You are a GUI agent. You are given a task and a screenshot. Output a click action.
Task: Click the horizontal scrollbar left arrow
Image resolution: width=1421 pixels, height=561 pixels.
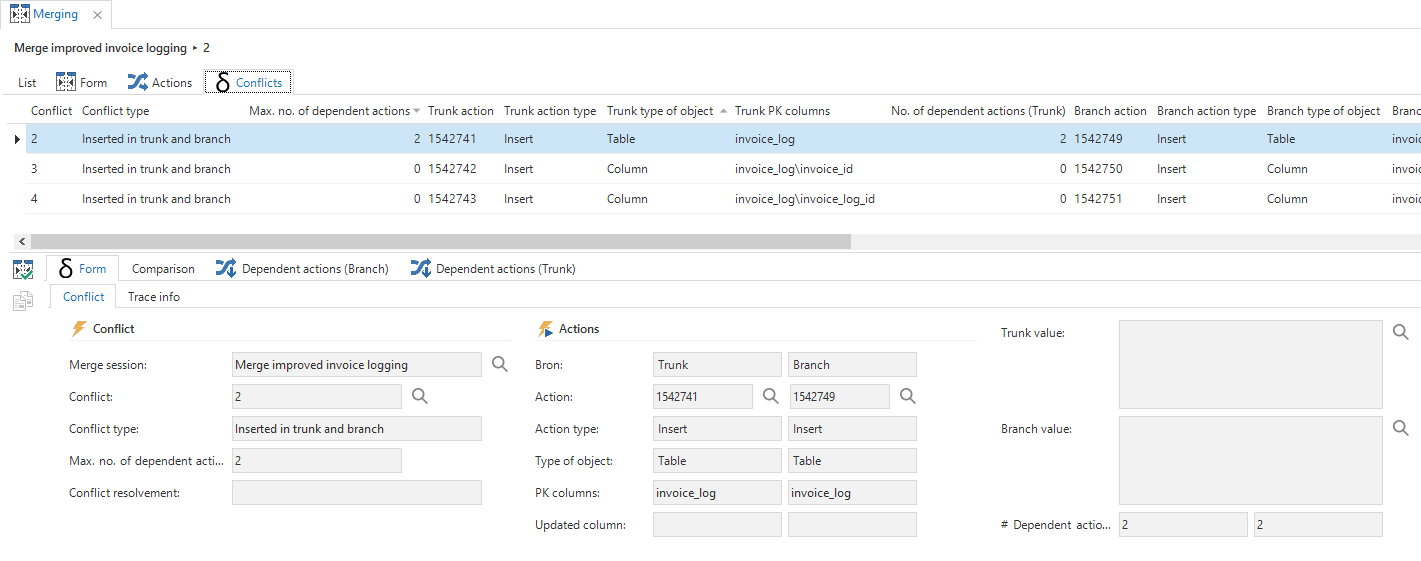click(23, 242)
